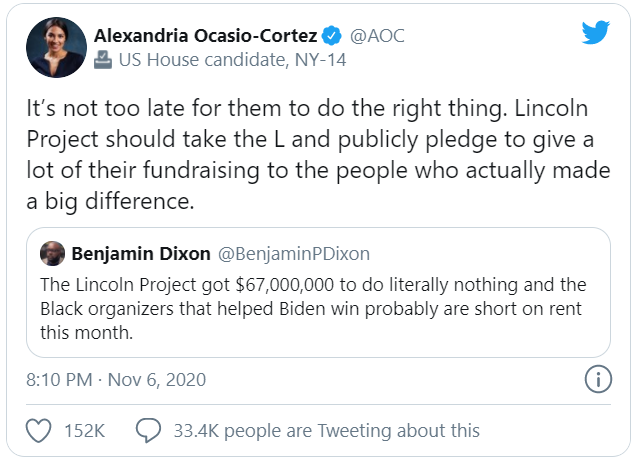Click the ballot box candidate icon
The height and width of the screenshot is (463, 635).
[102, 61]
